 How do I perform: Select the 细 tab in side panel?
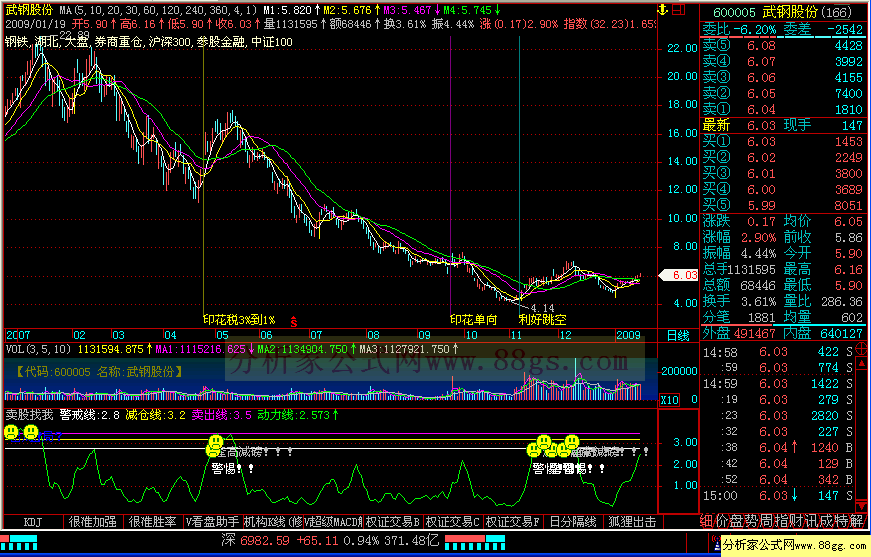click(707, 521)
